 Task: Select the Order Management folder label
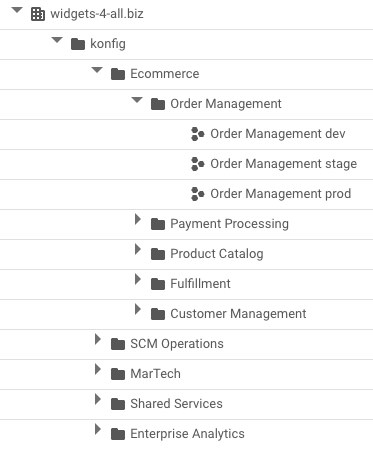coord(226,104)
